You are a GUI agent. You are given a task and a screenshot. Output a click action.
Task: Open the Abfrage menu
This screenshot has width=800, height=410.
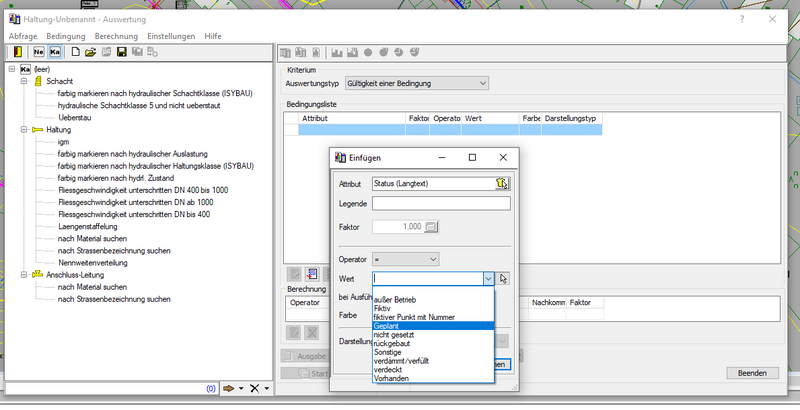(23, 36)
